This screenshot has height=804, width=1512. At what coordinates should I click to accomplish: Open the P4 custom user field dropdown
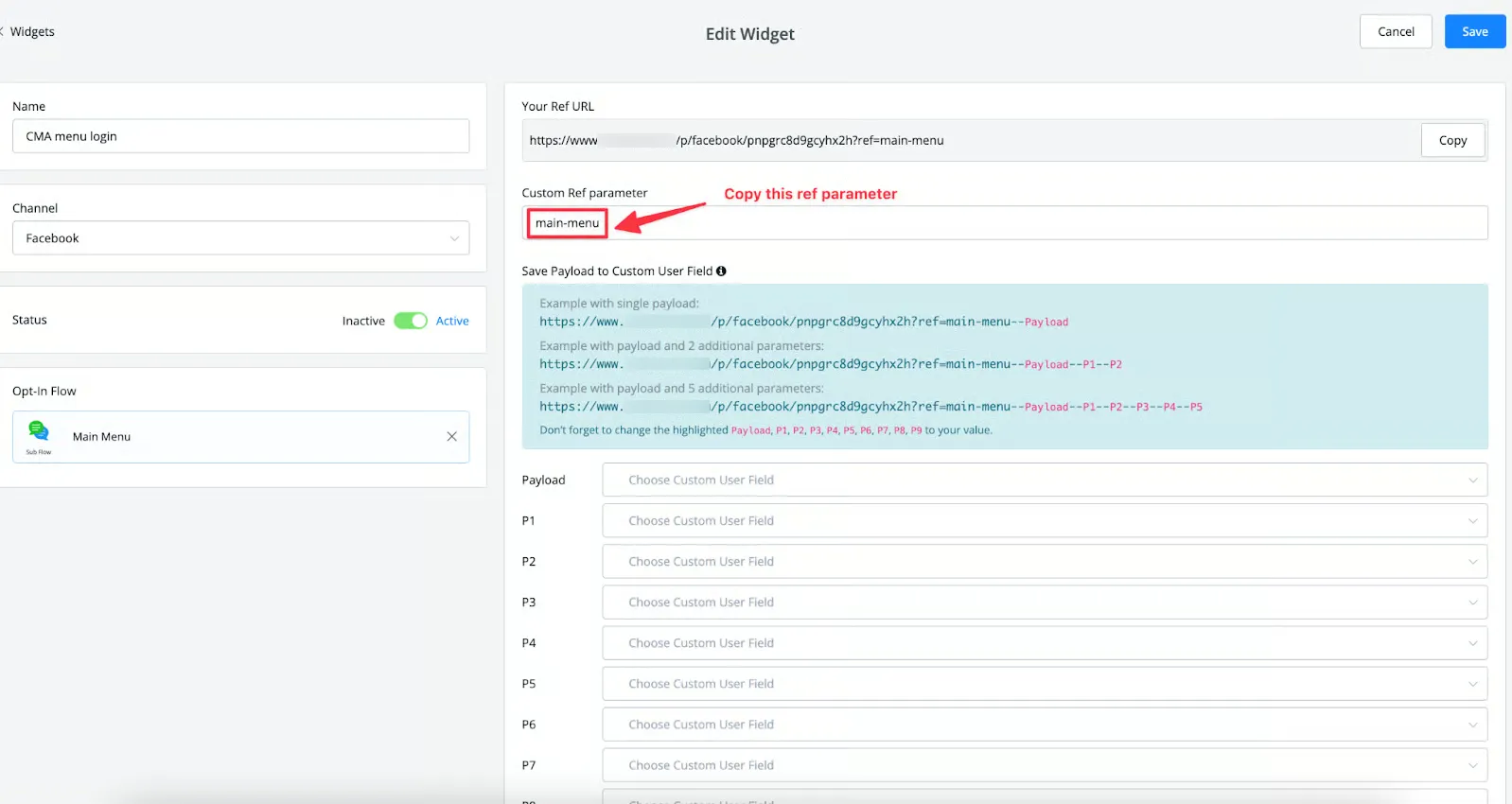pos(1045,642)
